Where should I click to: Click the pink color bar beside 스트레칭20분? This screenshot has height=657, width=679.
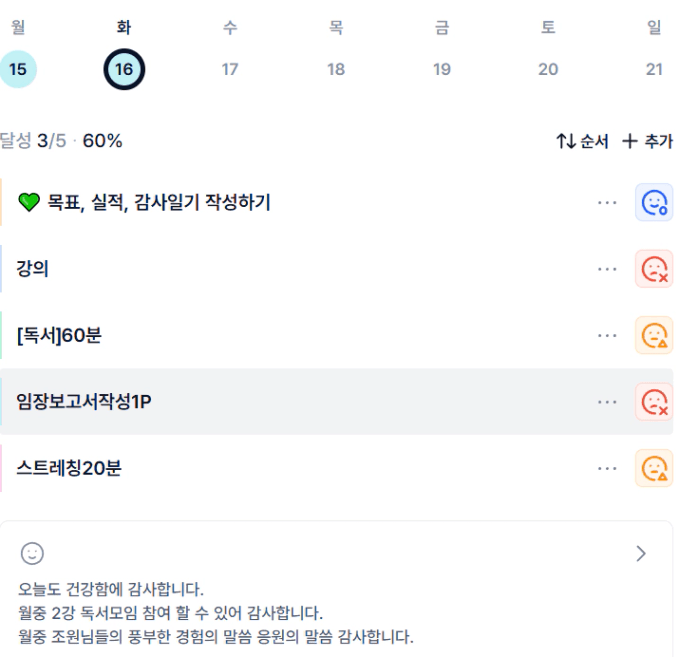2,468
